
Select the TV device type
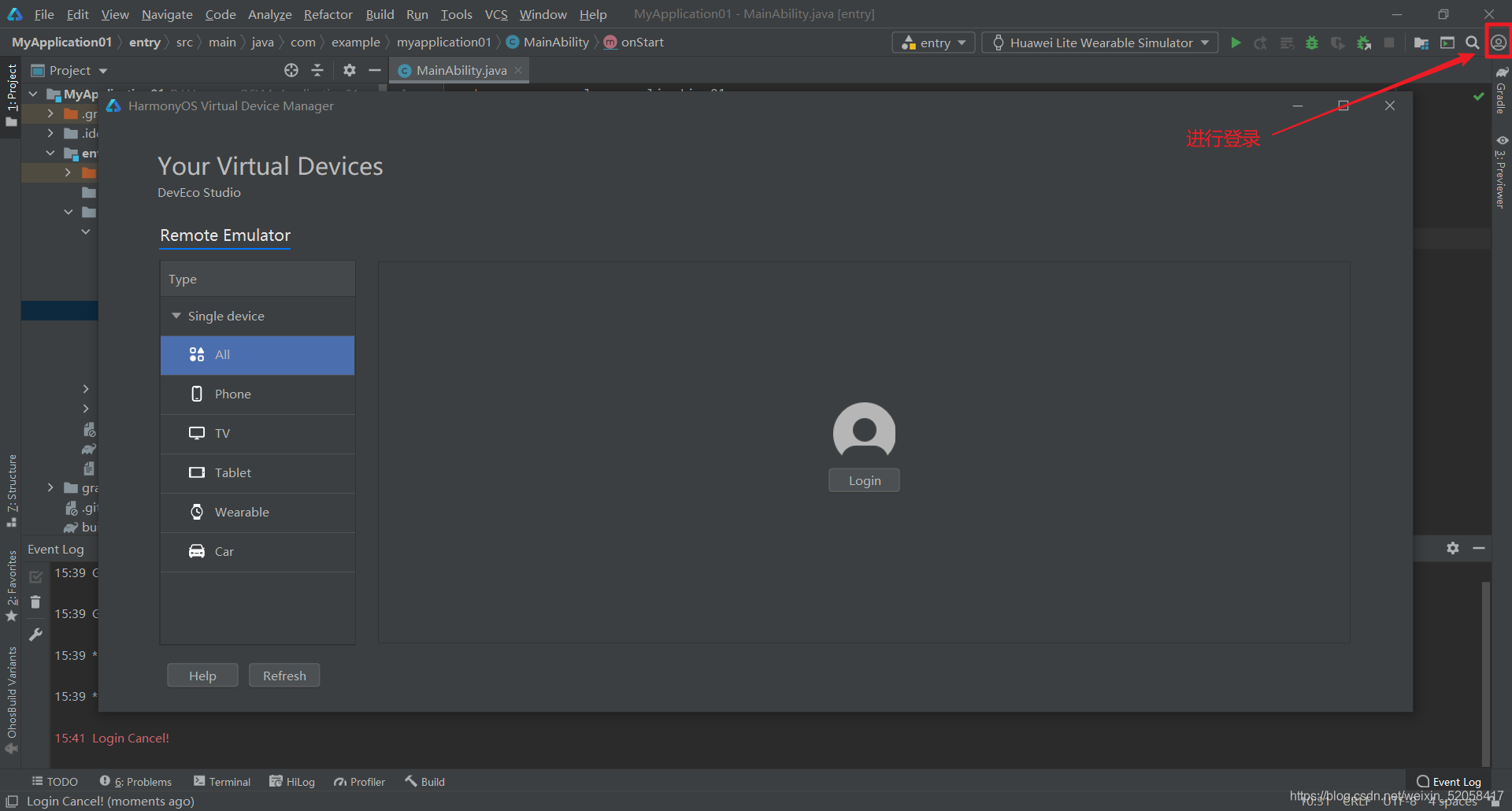click(258, 434)
